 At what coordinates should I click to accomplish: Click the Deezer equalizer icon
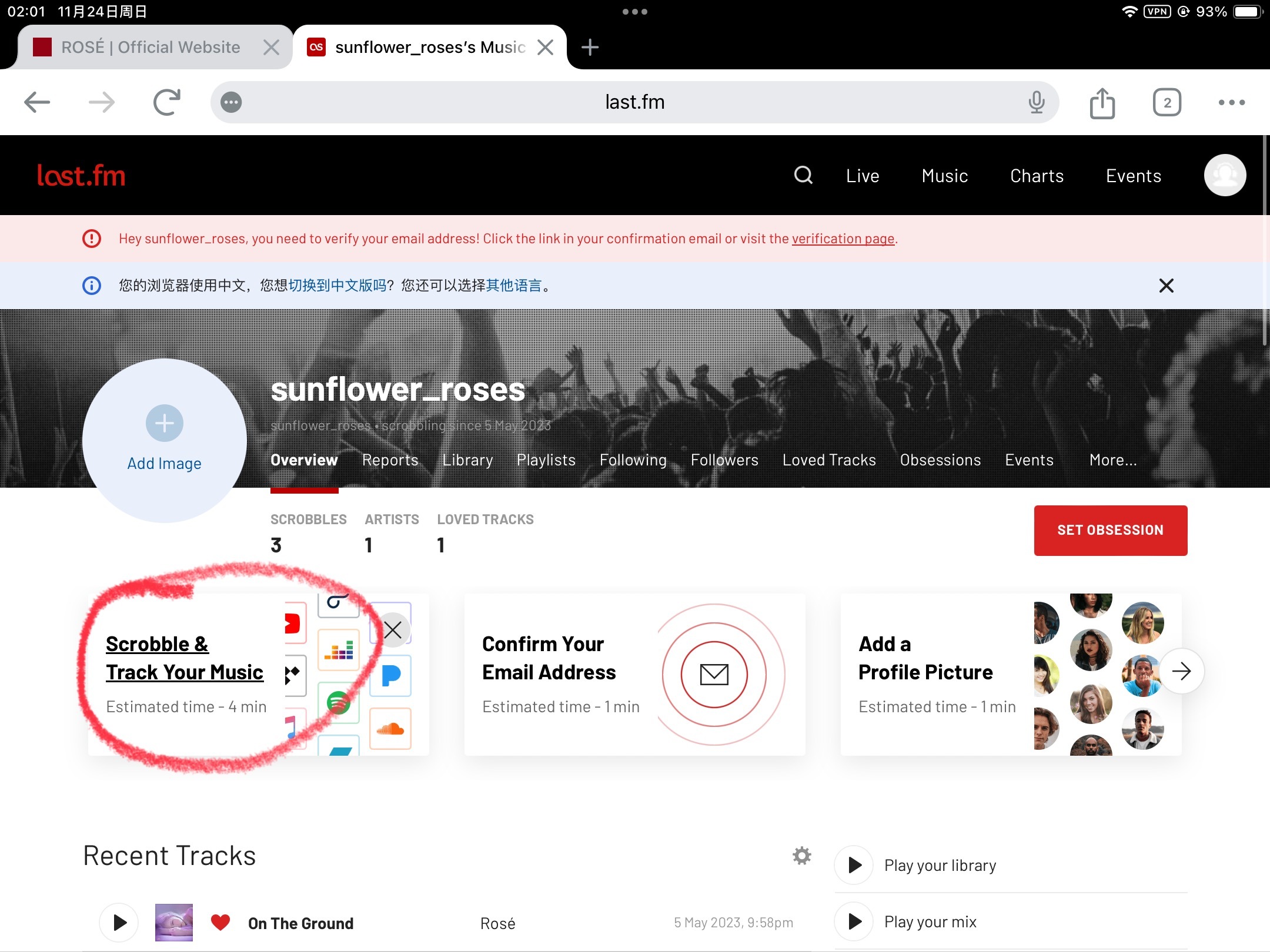click(x=339, y=650)
